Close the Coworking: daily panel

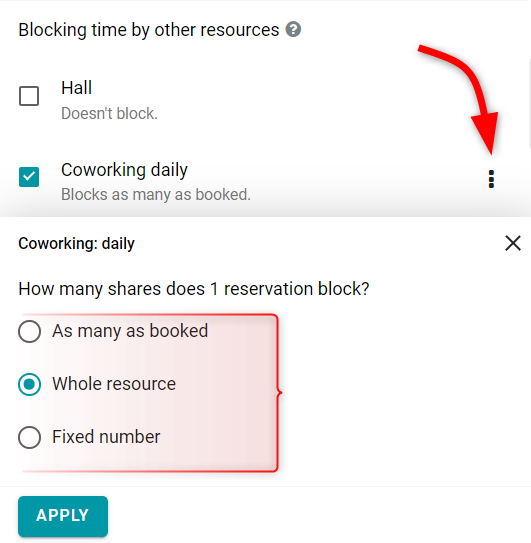(513, 243)
